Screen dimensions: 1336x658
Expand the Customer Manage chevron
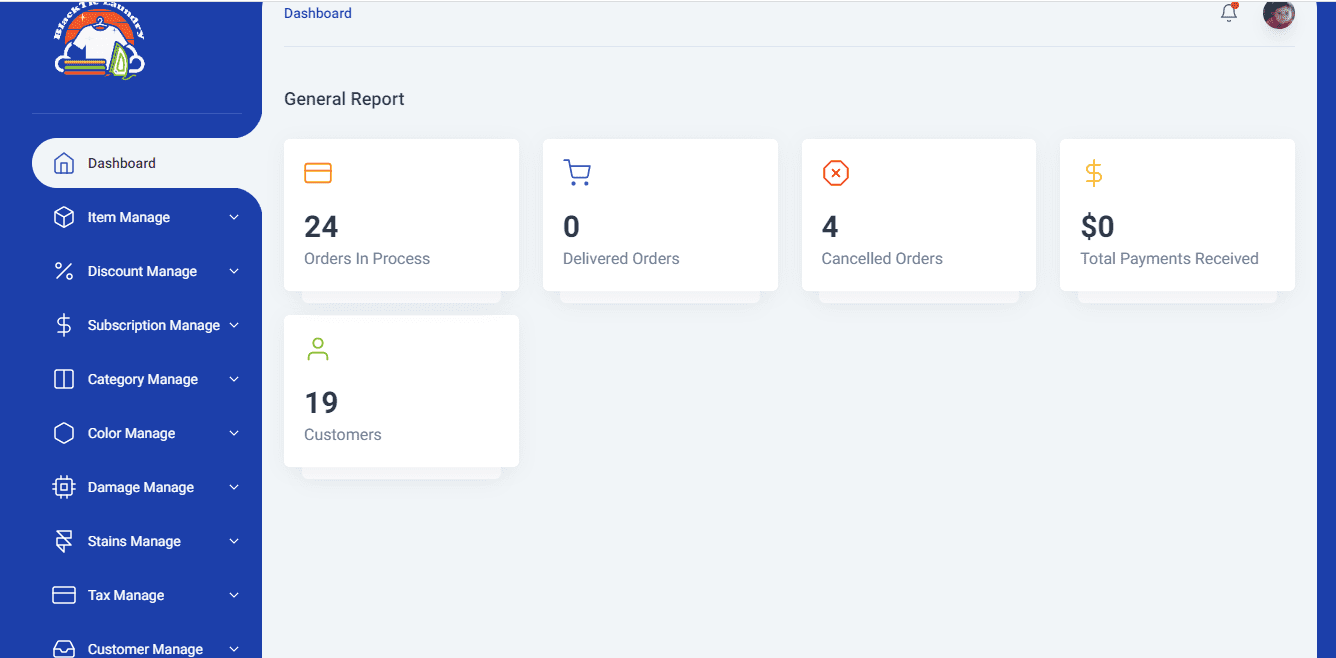[x=234, y=649]
